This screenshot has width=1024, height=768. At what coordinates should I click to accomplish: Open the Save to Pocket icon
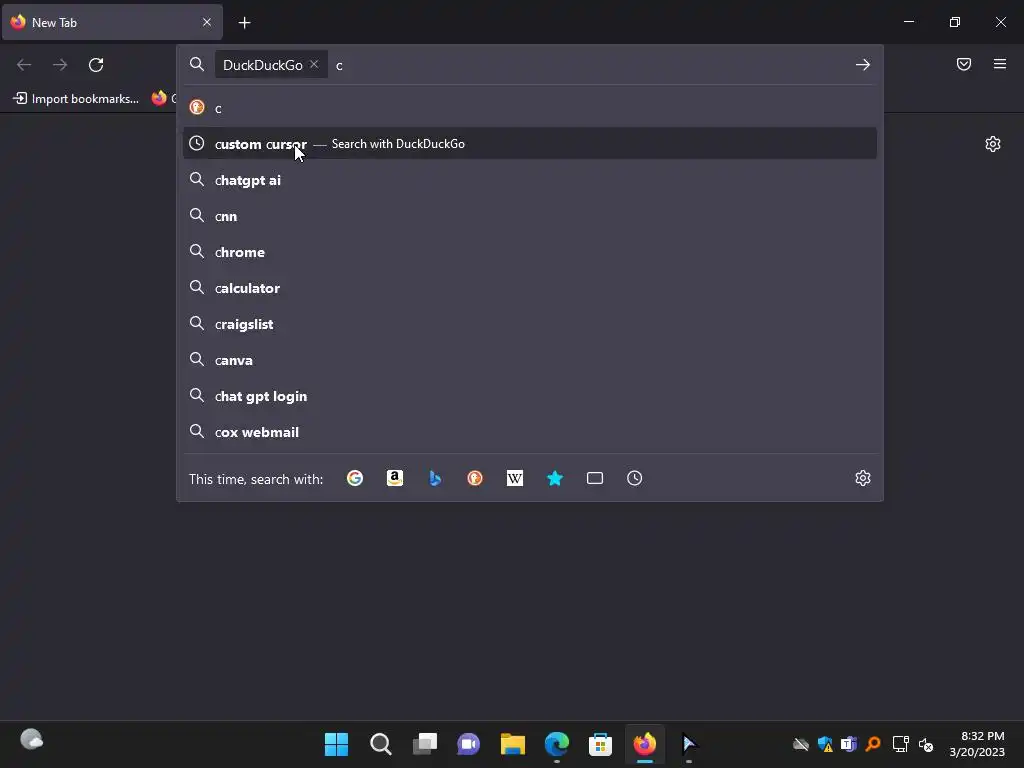(x=964, y=64)
